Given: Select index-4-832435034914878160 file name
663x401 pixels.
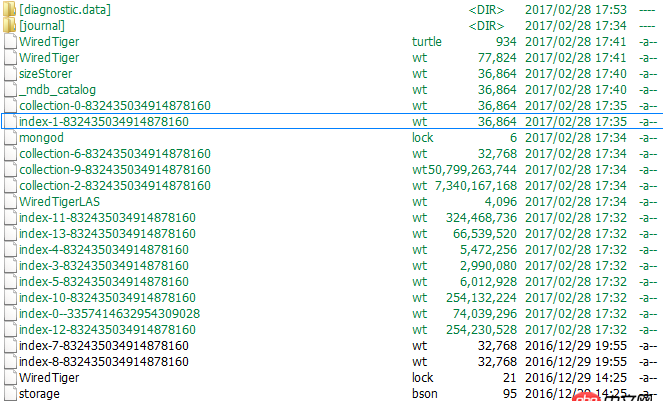Looking at the screenshot, I should click(x=104, y=250).
